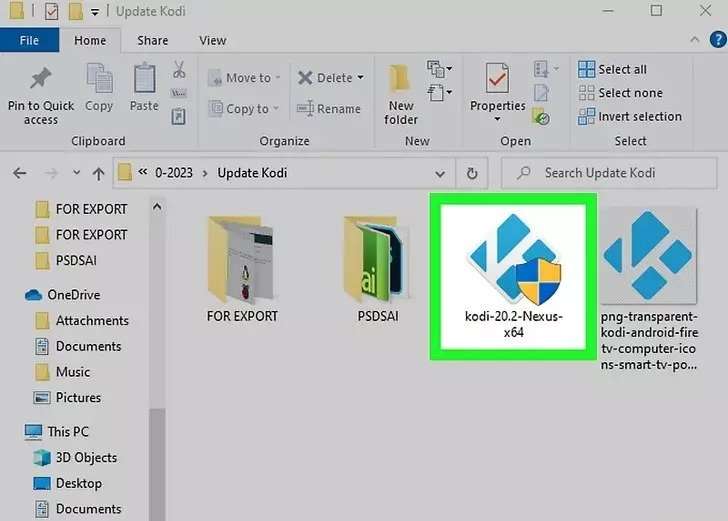Open Documents under OneDrive

coord(78,346)
